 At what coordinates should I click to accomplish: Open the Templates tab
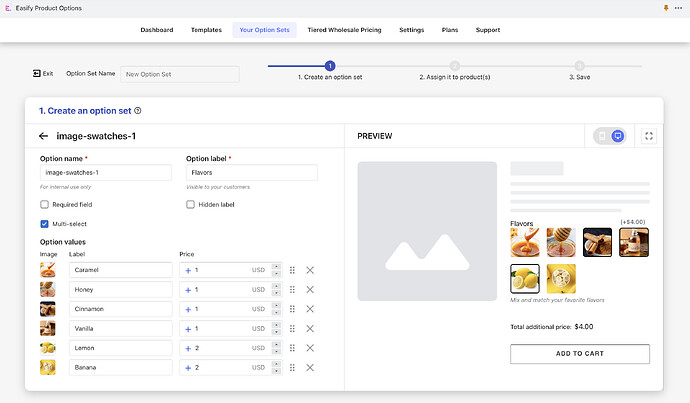206,30
